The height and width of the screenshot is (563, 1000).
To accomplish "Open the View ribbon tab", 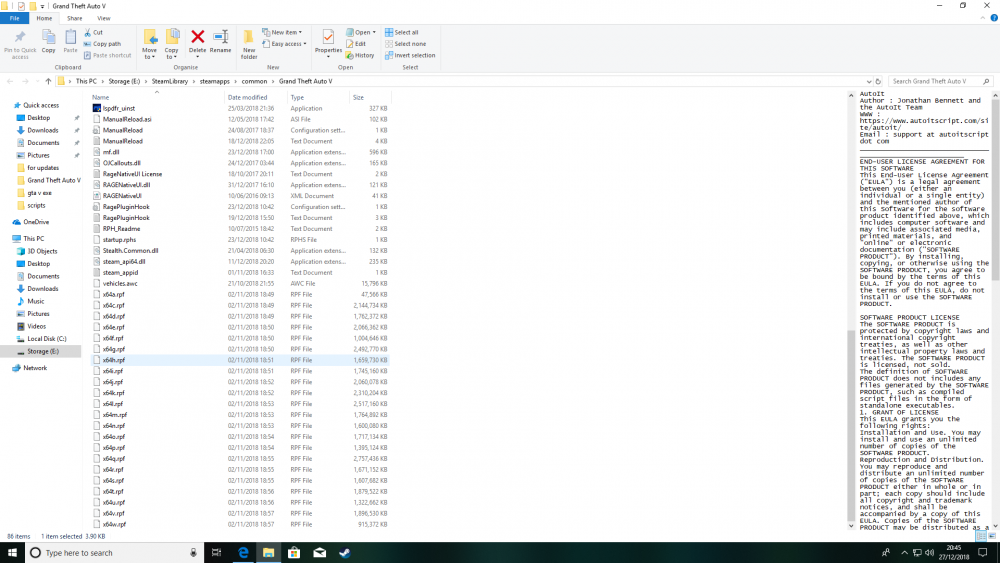I will click(103, 18).
